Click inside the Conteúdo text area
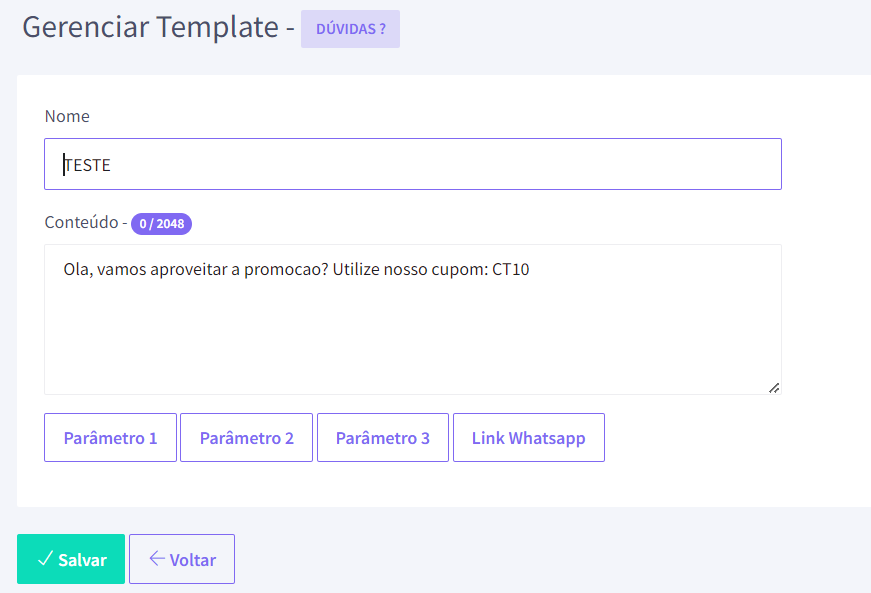This screenshot has width=871, height=593. (413, 319)
